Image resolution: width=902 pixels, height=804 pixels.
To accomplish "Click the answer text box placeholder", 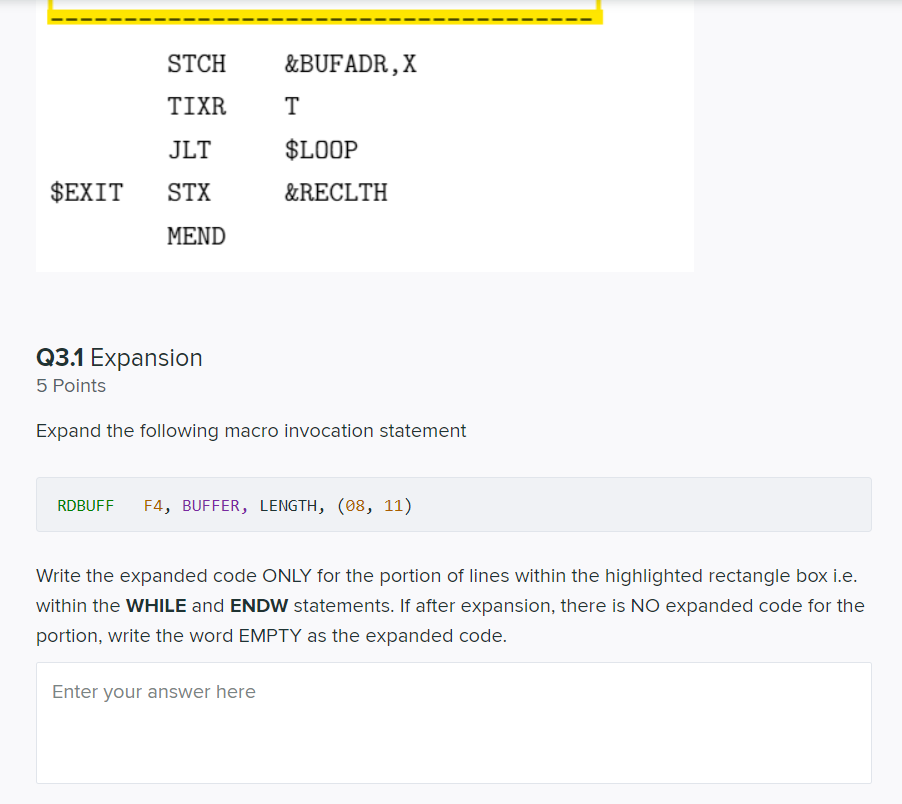I will (153, 691).
